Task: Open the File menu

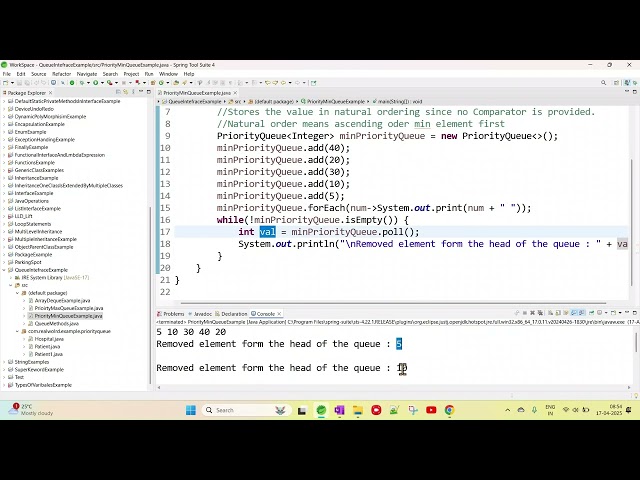Action: (7, 74)
